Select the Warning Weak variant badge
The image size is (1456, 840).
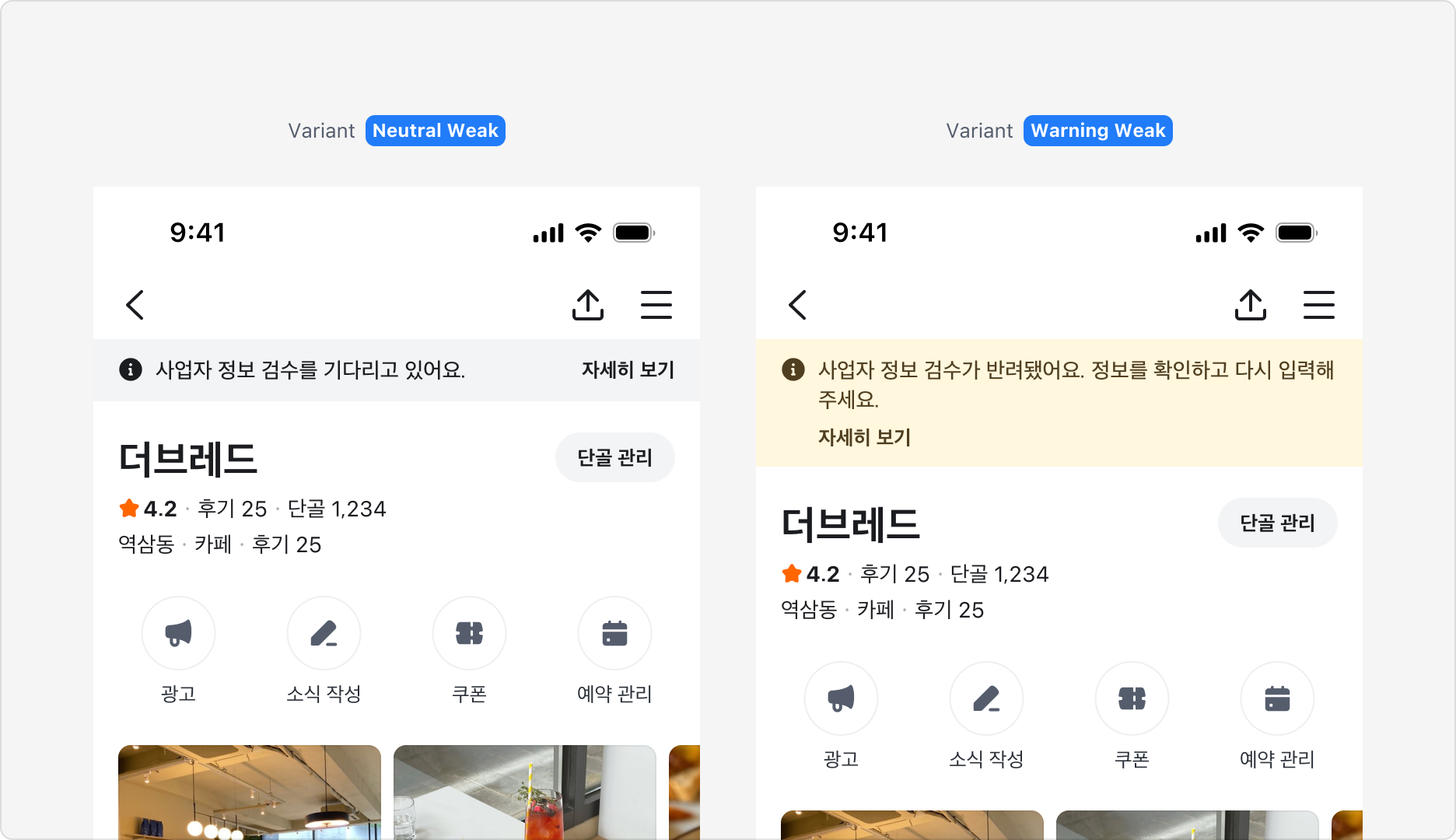[x=1097, y=130]
